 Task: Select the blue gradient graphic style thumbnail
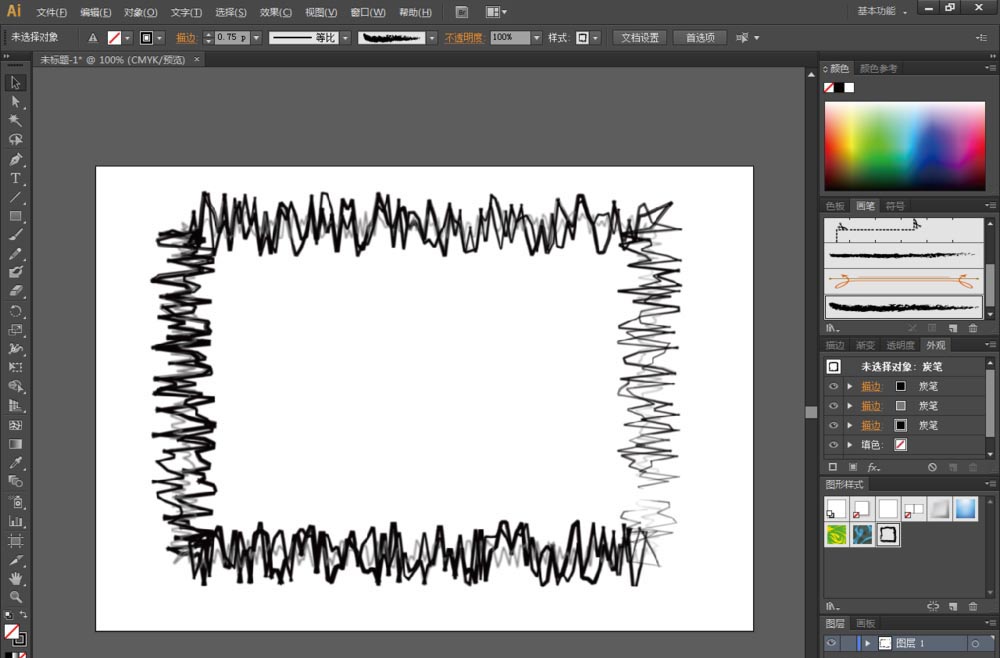[966, 509]
